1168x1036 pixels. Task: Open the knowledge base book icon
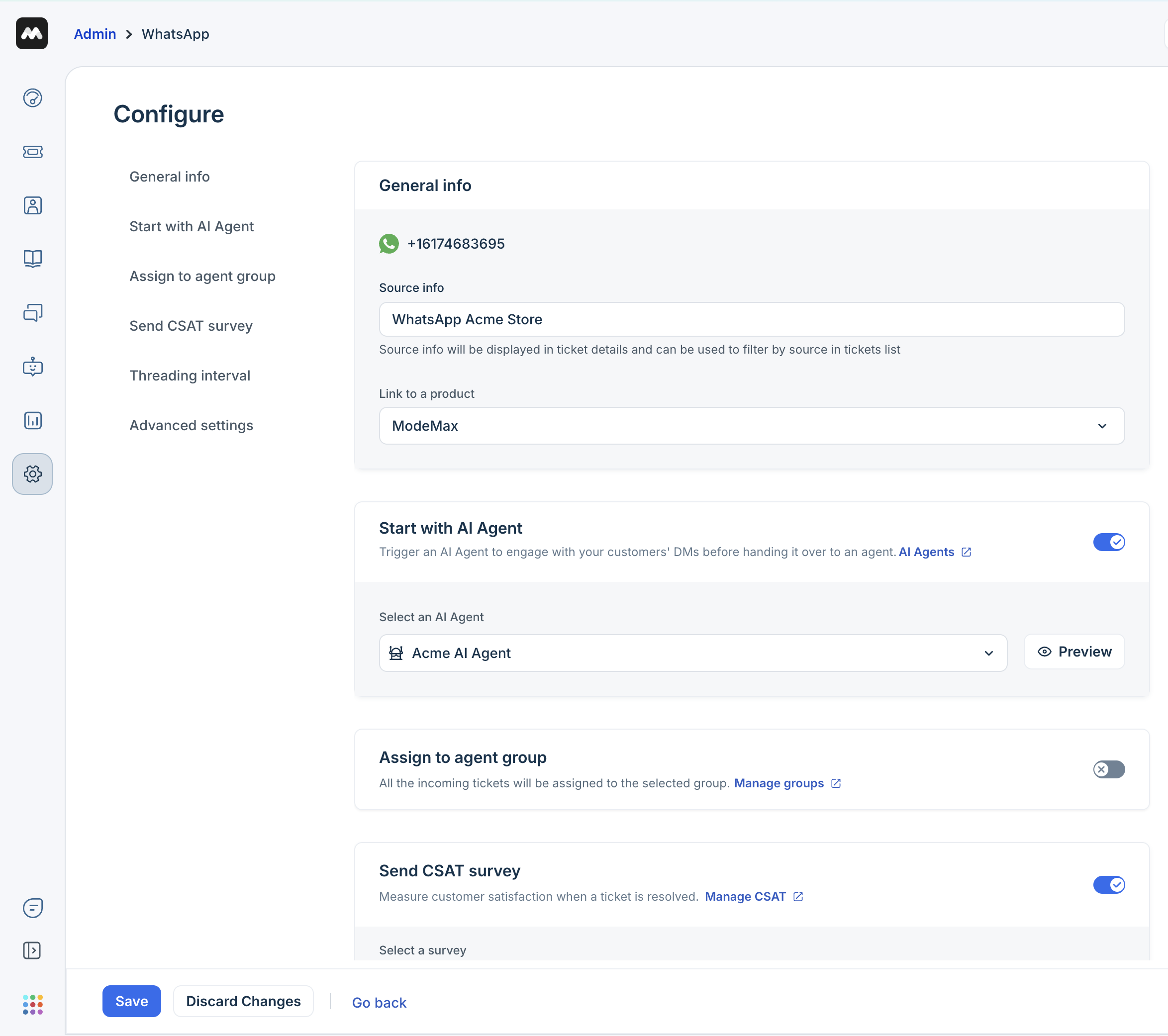coord(32,259)
